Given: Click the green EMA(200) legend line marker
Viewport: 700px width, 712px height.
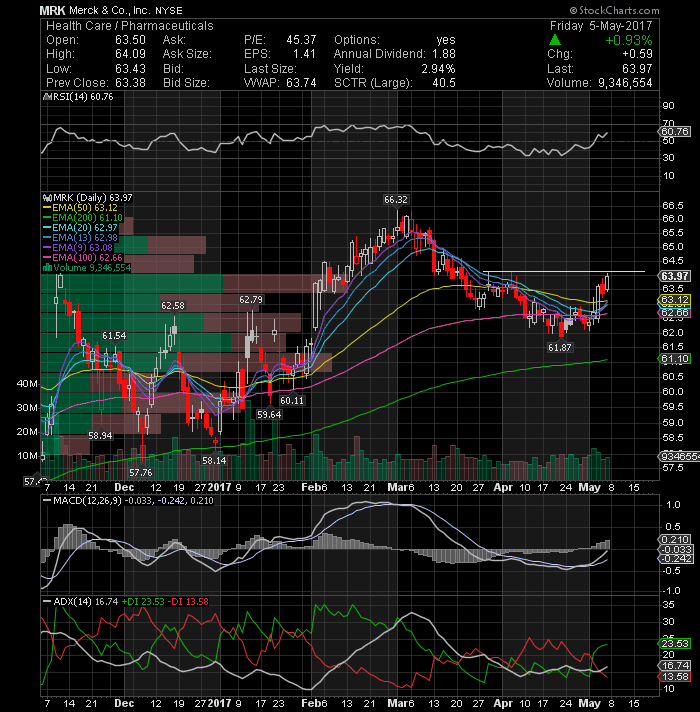Looking at the screenshot, I should [x=47, y=218].
